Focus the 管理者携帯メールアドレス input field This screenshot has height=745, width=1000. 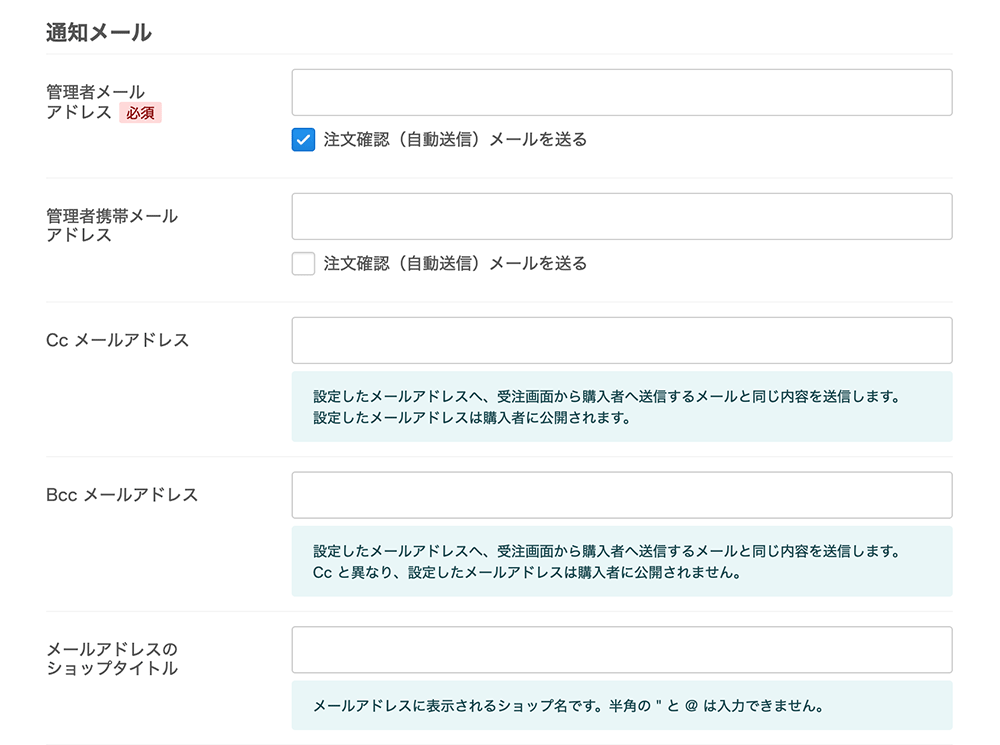[622, 216]
